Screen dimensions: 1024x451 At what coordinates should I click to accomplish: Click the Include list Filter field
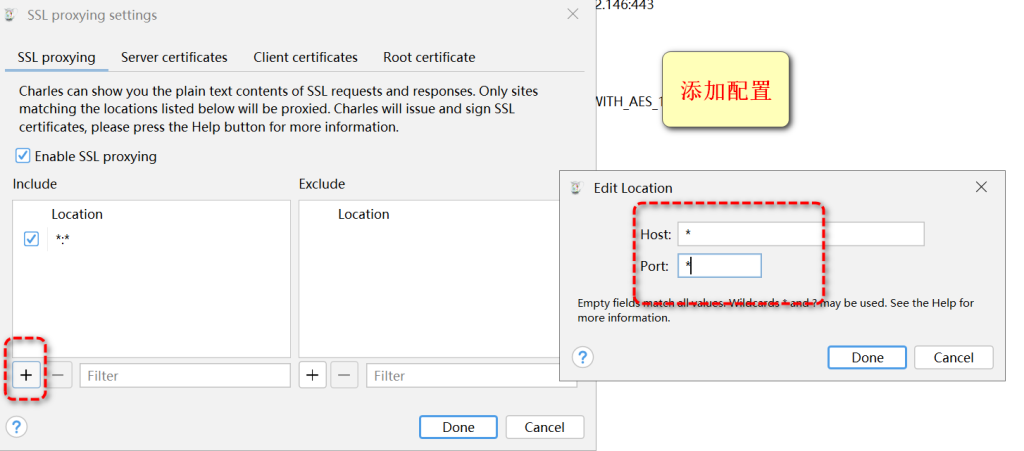pos(185,375)
